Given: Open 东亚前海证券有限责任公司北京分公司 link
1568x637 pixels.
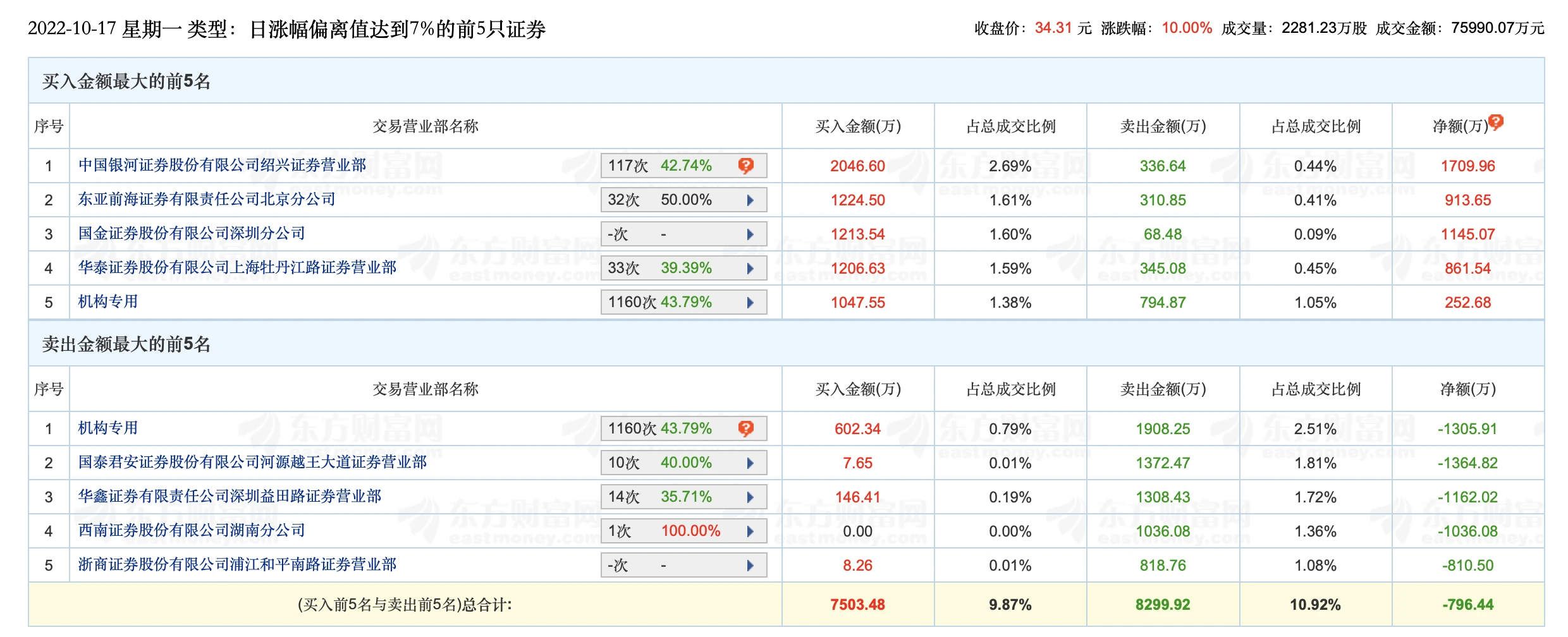Looking at the screenshot, I should tap(207, 200).
